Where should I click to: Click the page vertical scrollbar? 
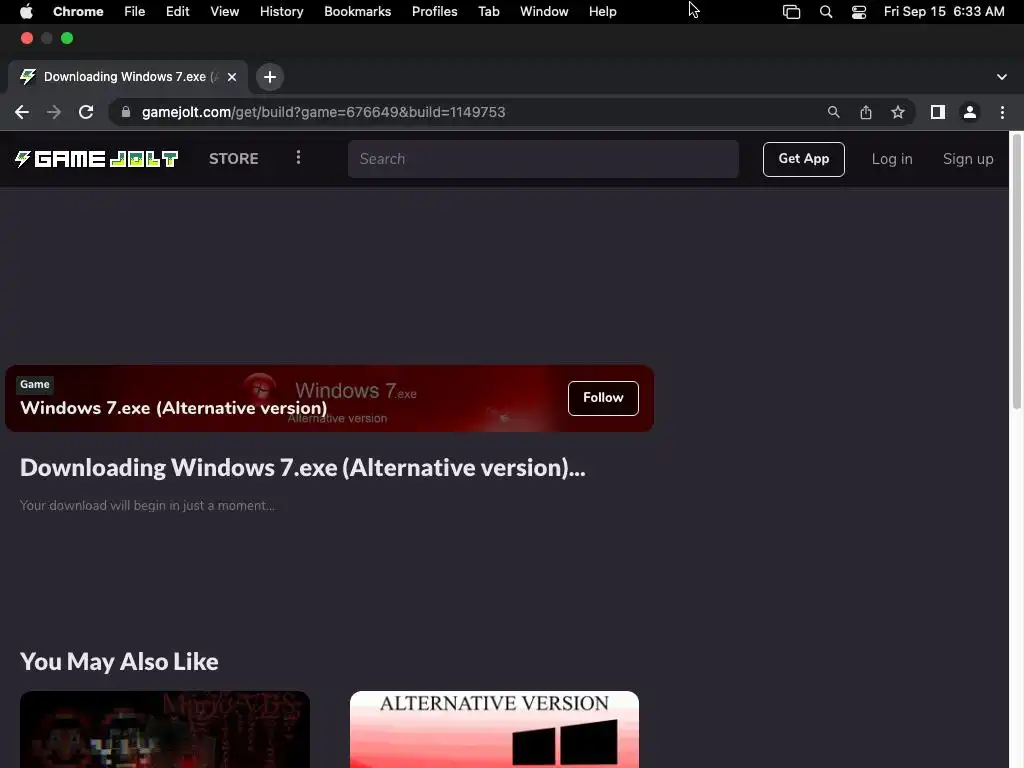click(1016, 271)
